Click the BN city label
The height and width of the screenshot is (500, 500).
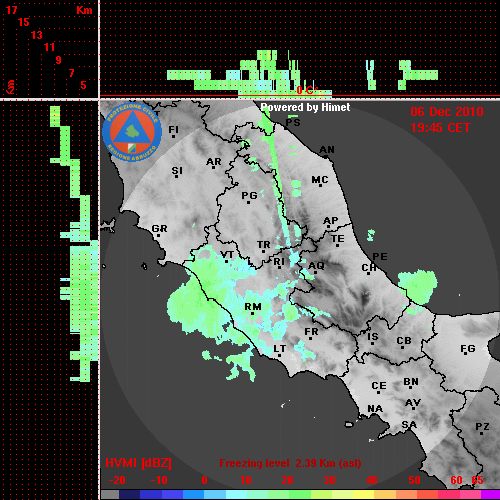pos(411,382)
